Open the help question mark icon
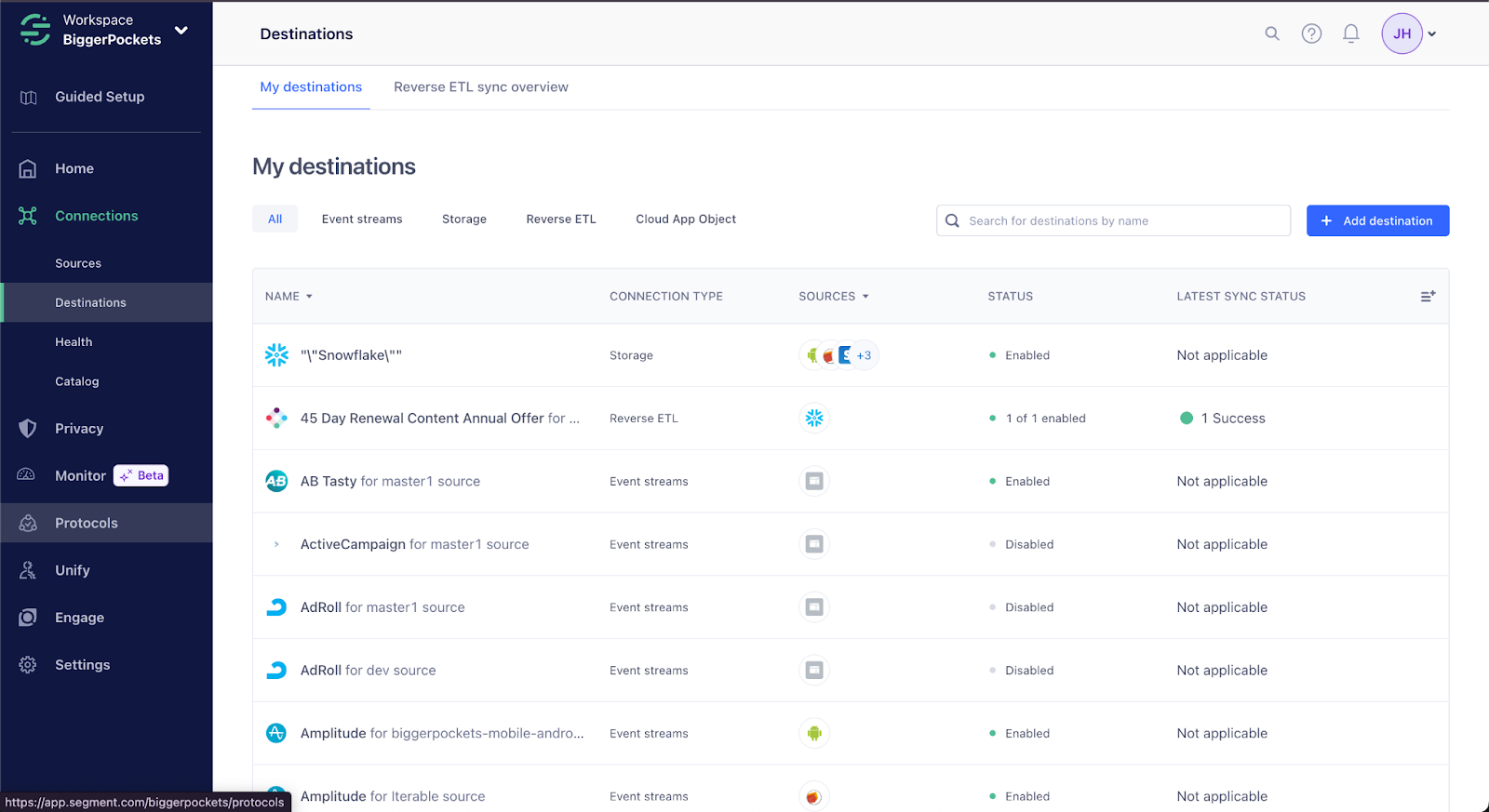This screenshot has width=1489, height=812. pos(1311,33)
